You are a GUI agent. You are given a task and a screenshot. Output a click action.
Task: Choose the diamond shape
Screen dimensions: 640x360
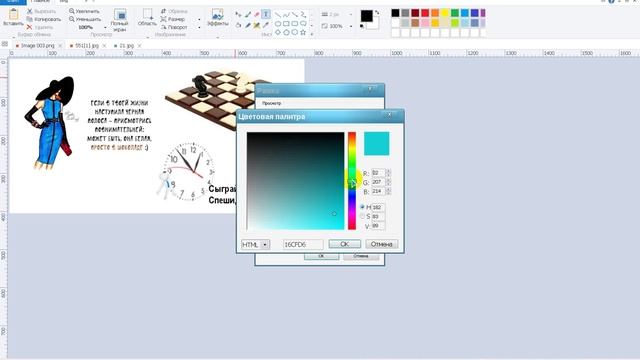click(x=278, y=32)
